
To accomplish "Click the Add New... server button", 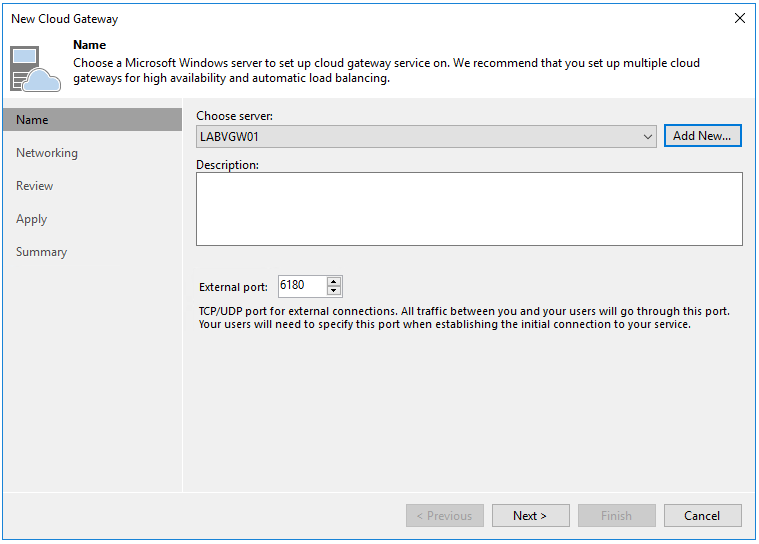I will coord(702,136).
